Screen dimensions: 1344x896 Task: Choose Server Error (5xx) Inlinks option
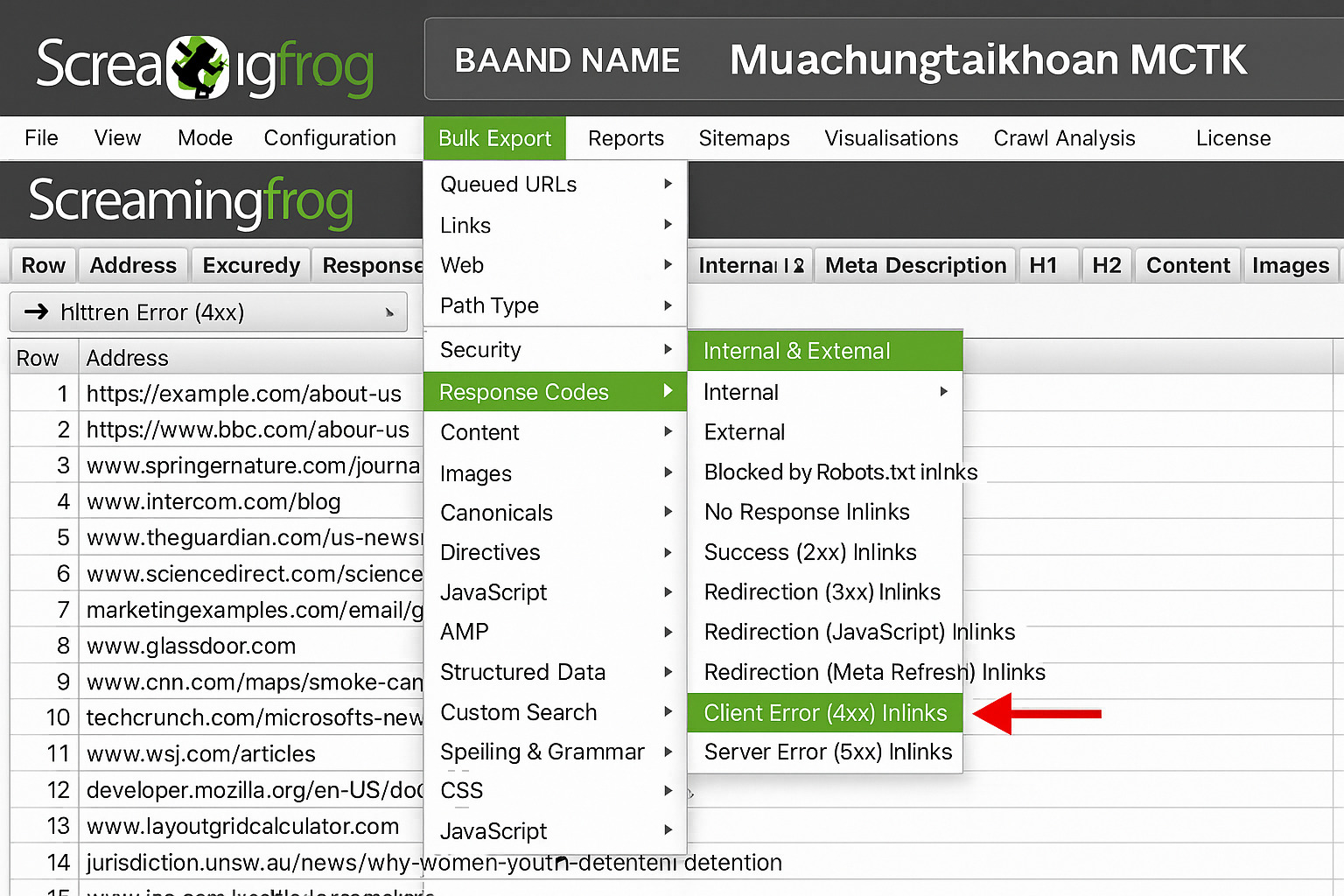tap(827, 752)
